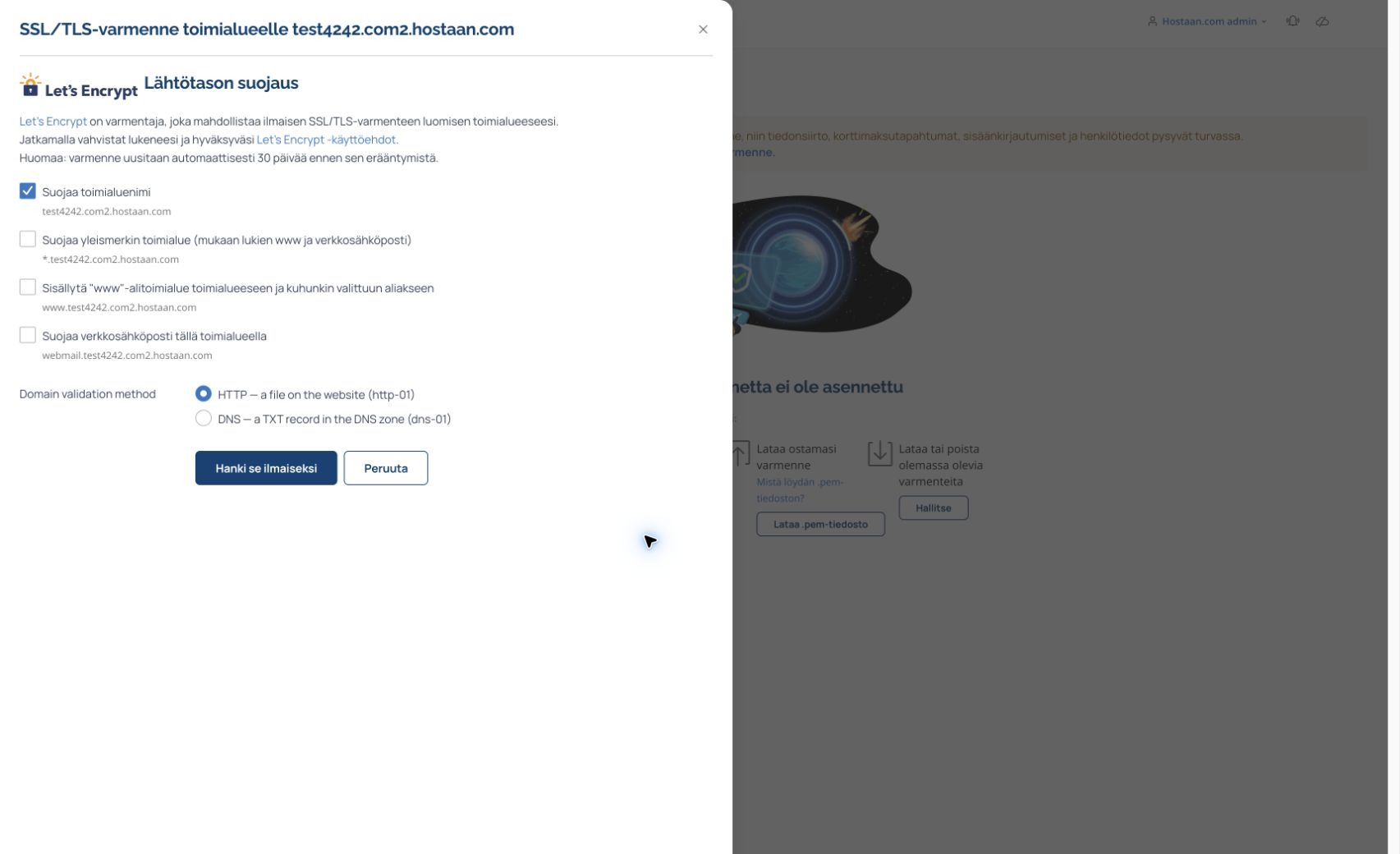Enable Suojaa yleismerkin toimialue checkbox

point(28,239)
